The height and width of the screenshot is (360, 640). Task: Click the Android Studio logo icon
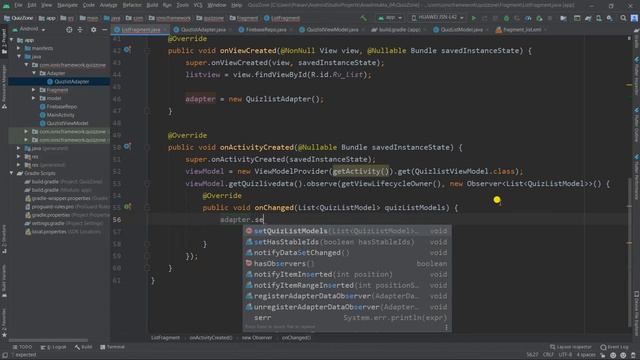point(6,5)
